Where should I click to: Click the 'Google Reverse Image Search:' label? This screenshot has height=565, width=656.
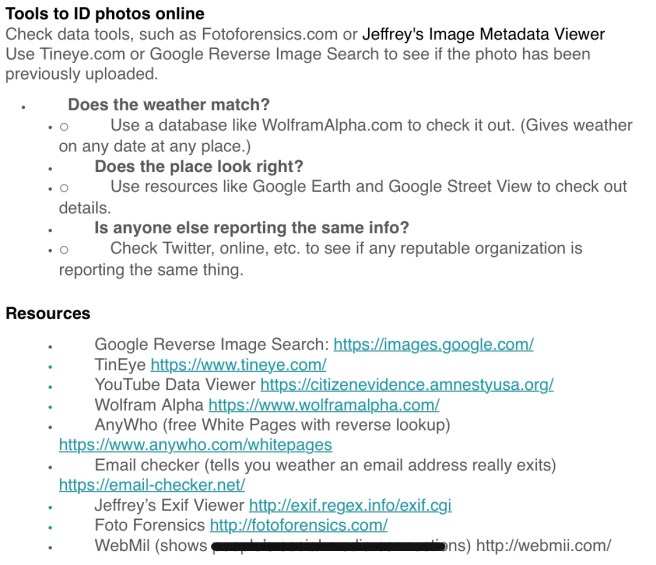pos(212,344)
